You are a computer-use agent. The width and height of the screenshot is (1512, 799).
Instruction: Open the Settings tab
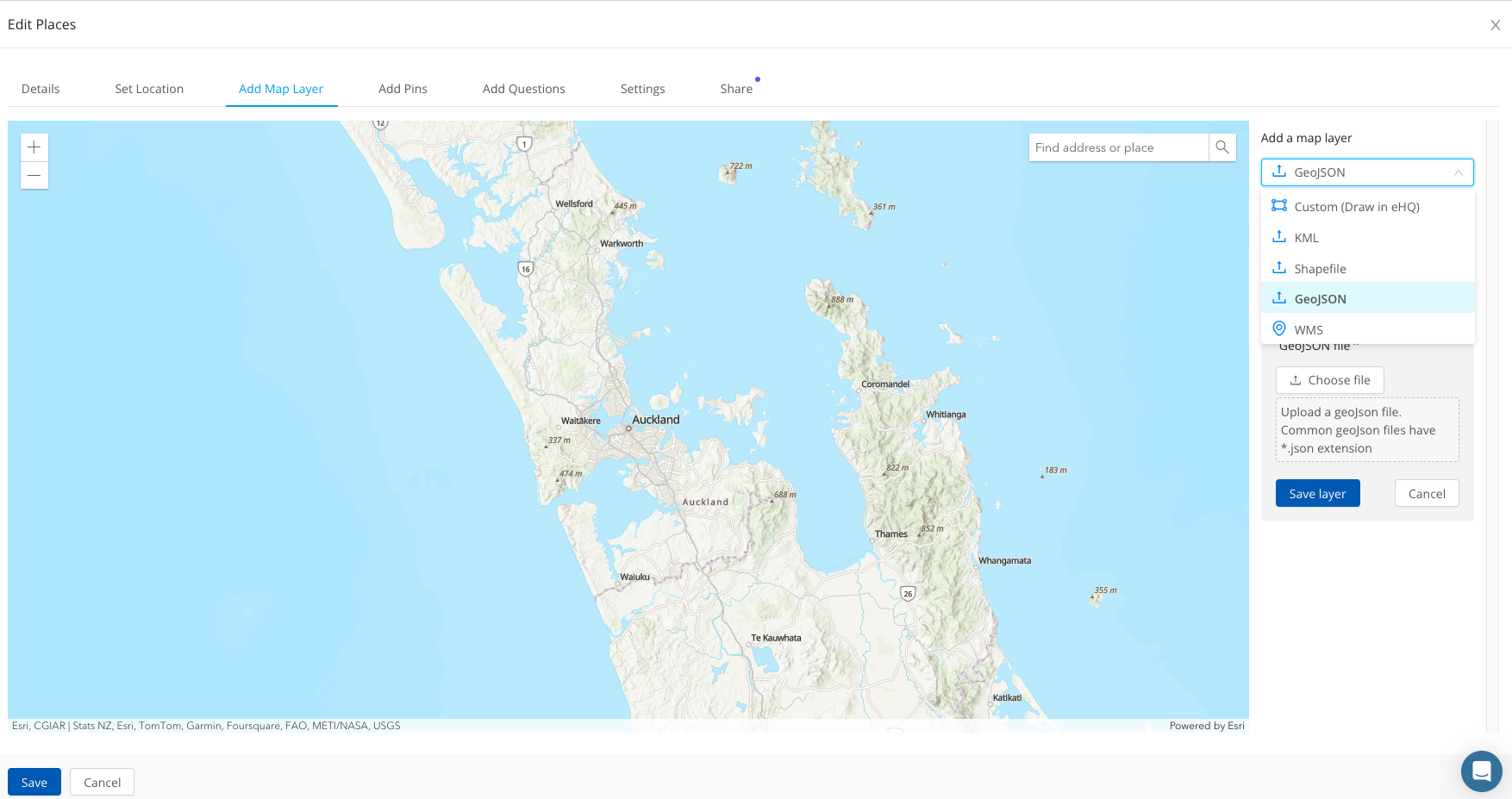643,89
